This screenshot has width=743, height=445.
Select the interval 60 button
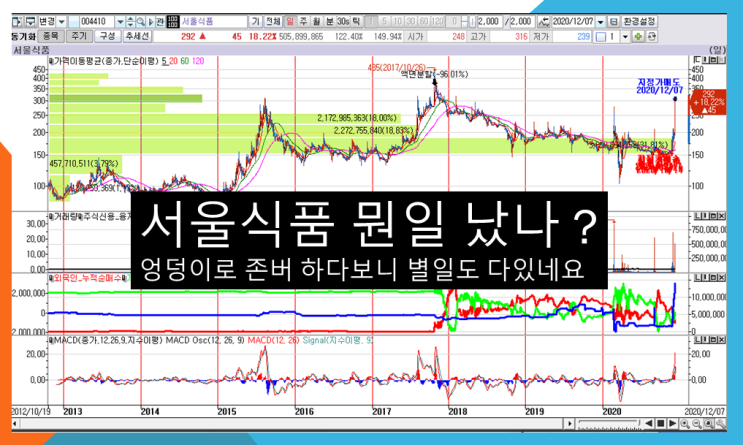424,22
